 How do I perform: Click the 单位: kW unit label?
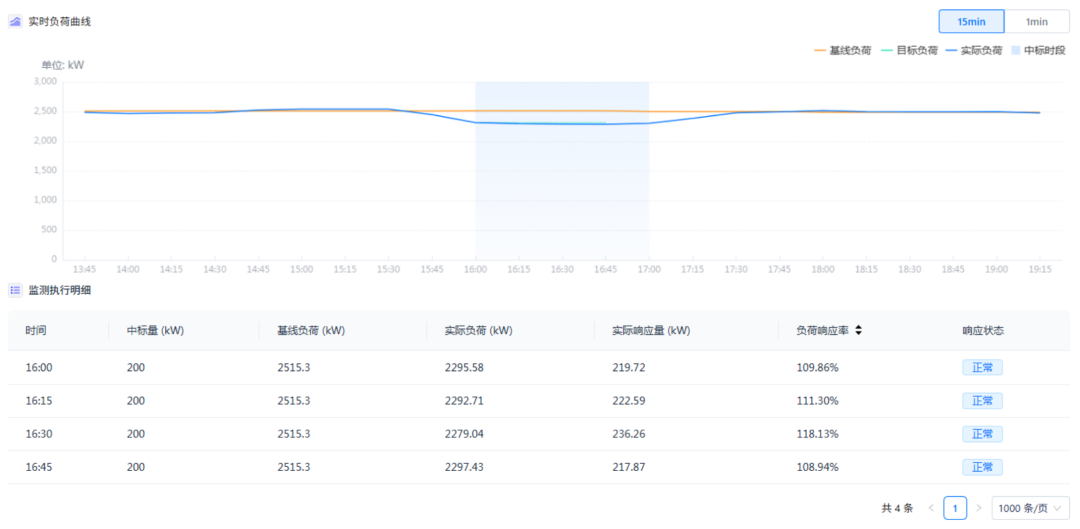coord(63,65)
